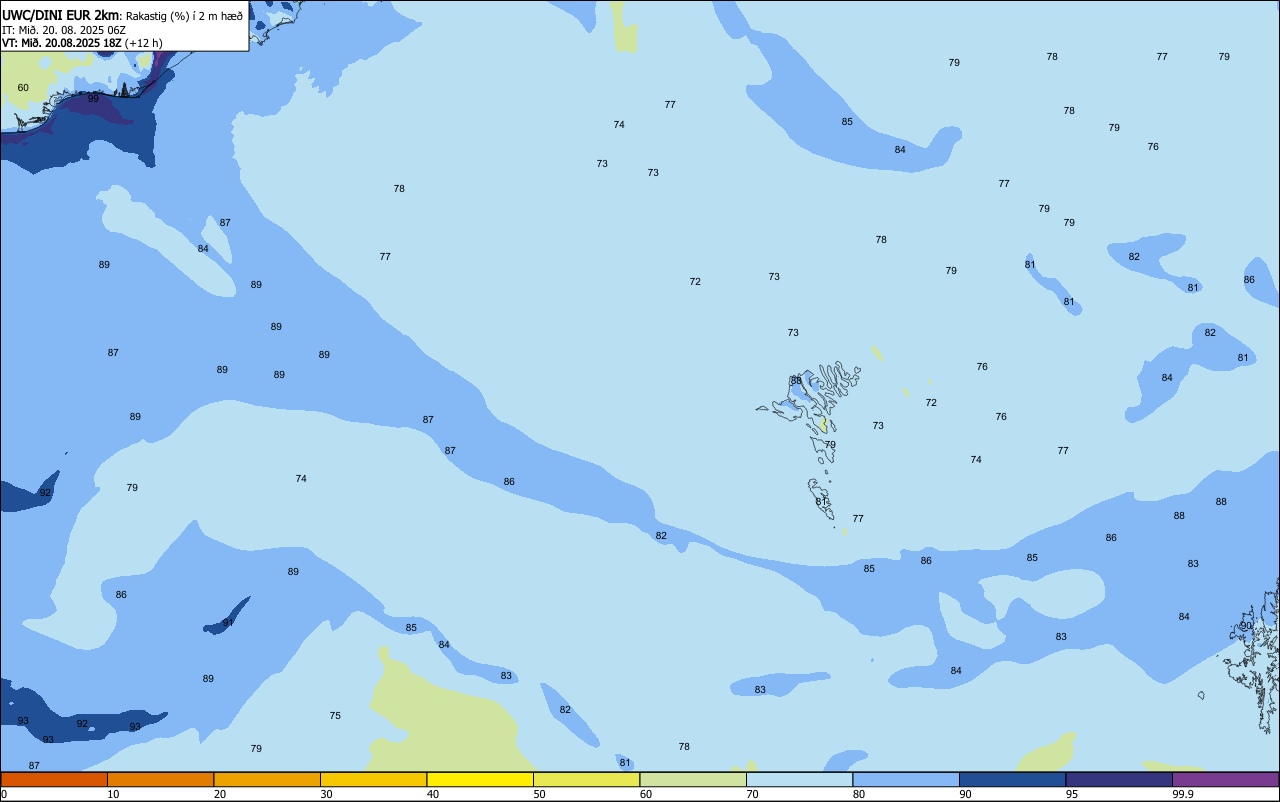
Task: Click the 40–50 bright yellow legend swatch
Action: click(480, 779)
